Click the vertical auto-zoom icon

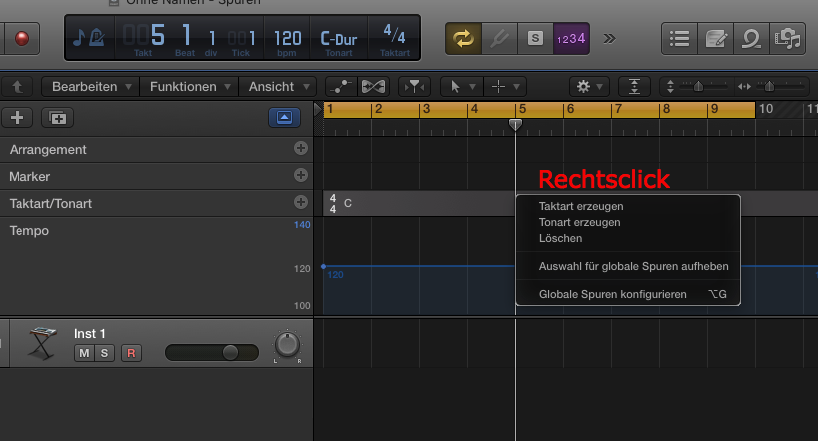point(634,87)
